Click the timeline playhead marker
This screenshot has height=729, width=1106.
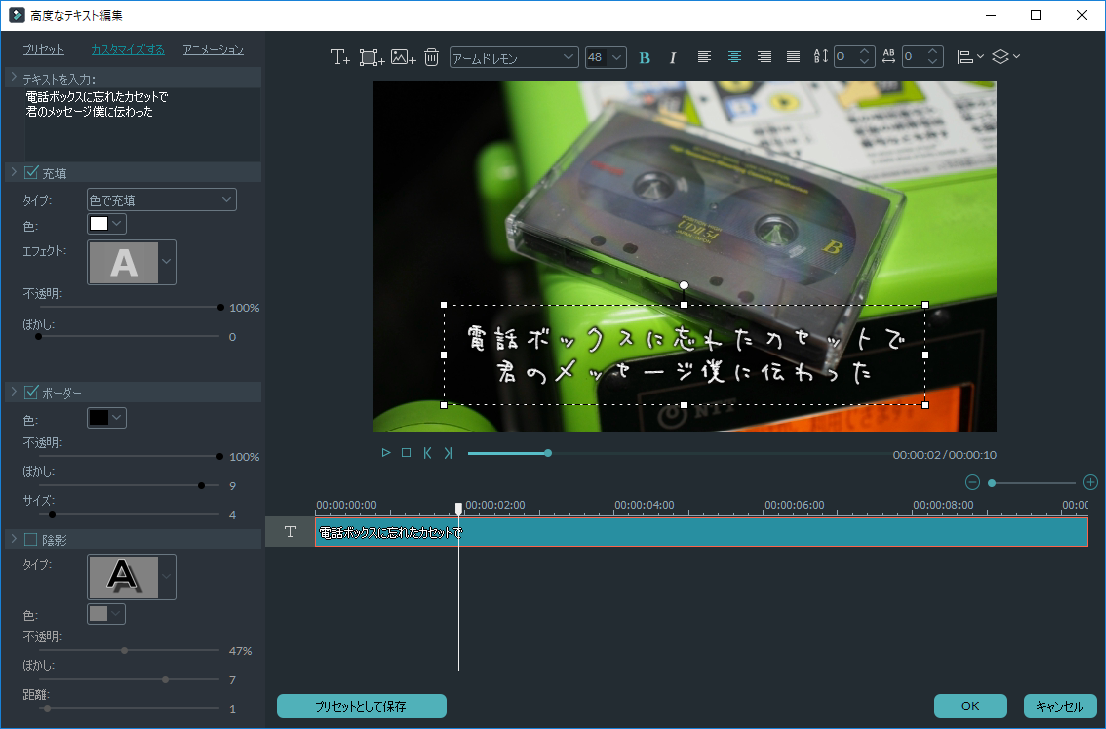(458, 508)
